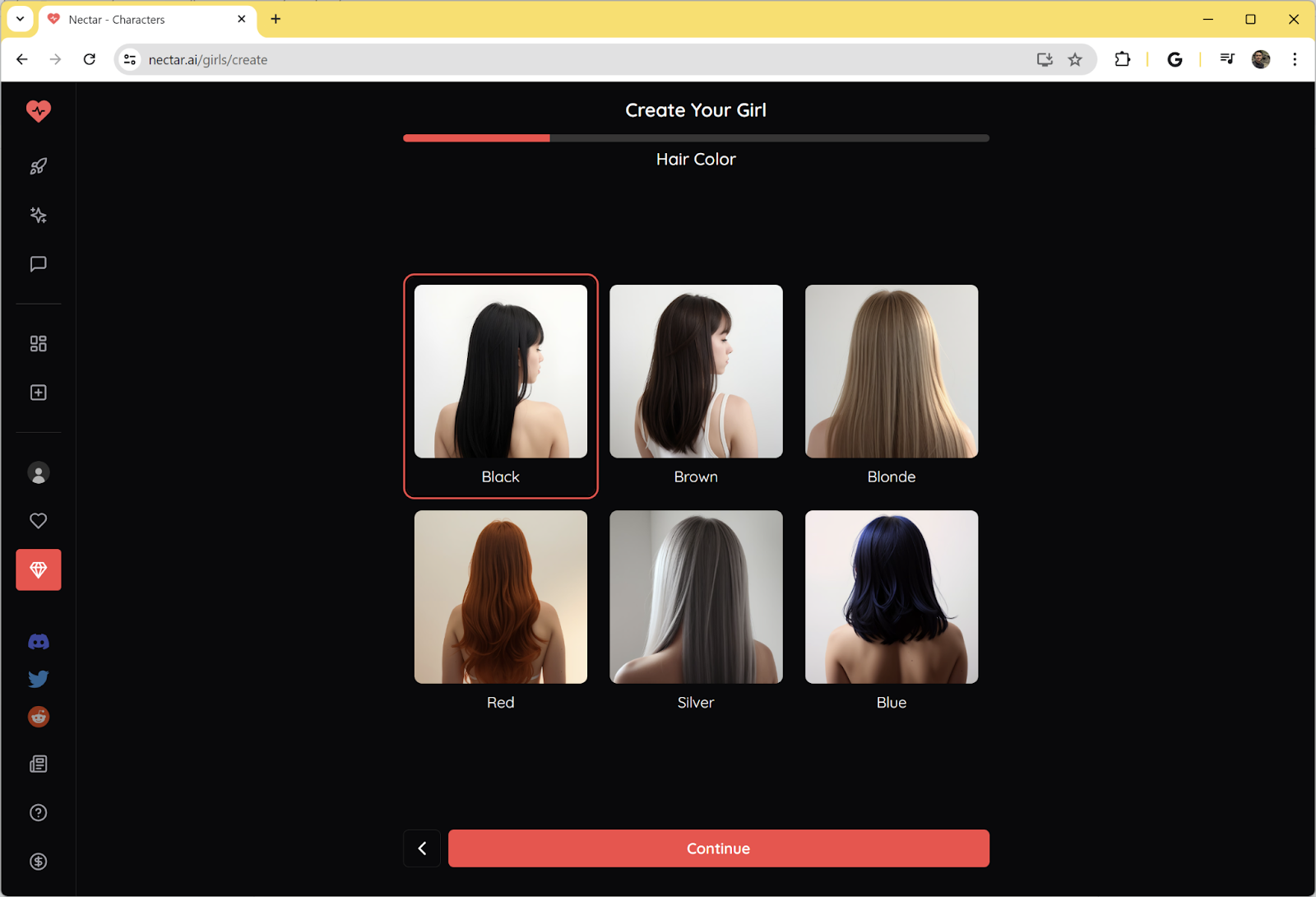Open the Reddit icon in sidebar
The height and width of the screenshot is (897, 1316).
(x=38, y=717)
